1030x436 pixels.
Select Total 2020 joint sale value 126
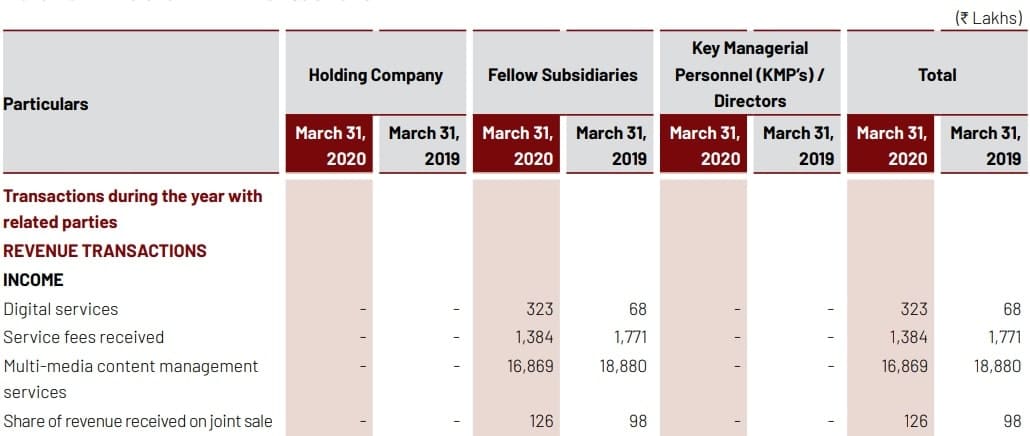[x=915, y=421]
